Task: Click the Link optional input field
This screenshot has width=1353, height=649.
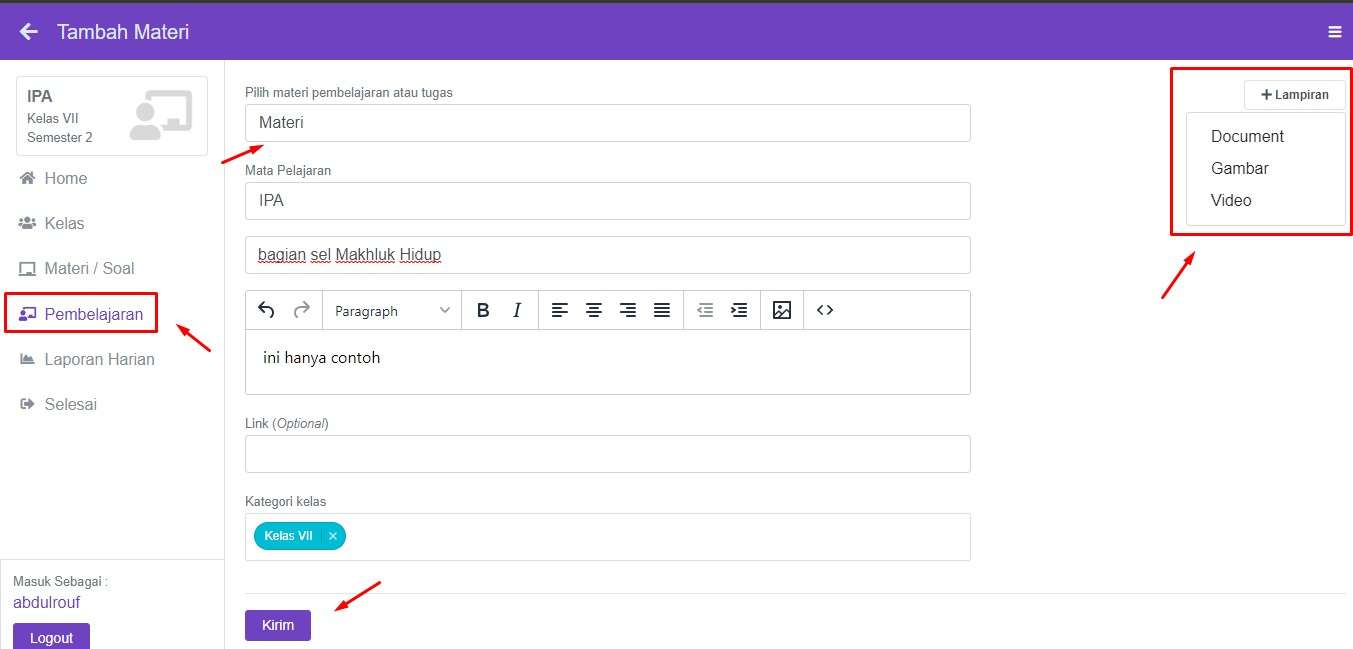Action: 607,454
